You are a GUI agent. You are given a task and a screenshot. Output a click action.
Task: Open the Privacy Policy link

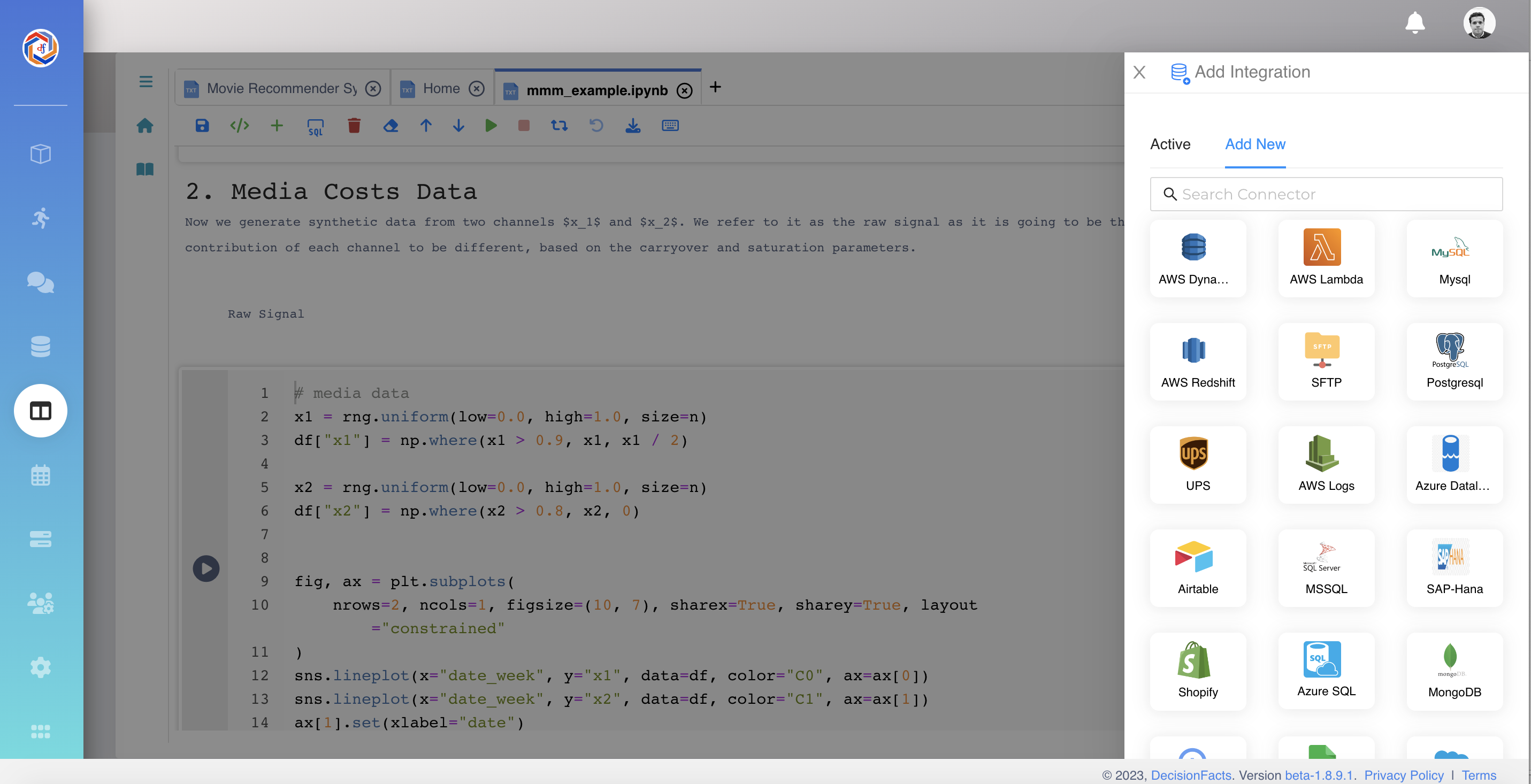(x=1403, y=774)
